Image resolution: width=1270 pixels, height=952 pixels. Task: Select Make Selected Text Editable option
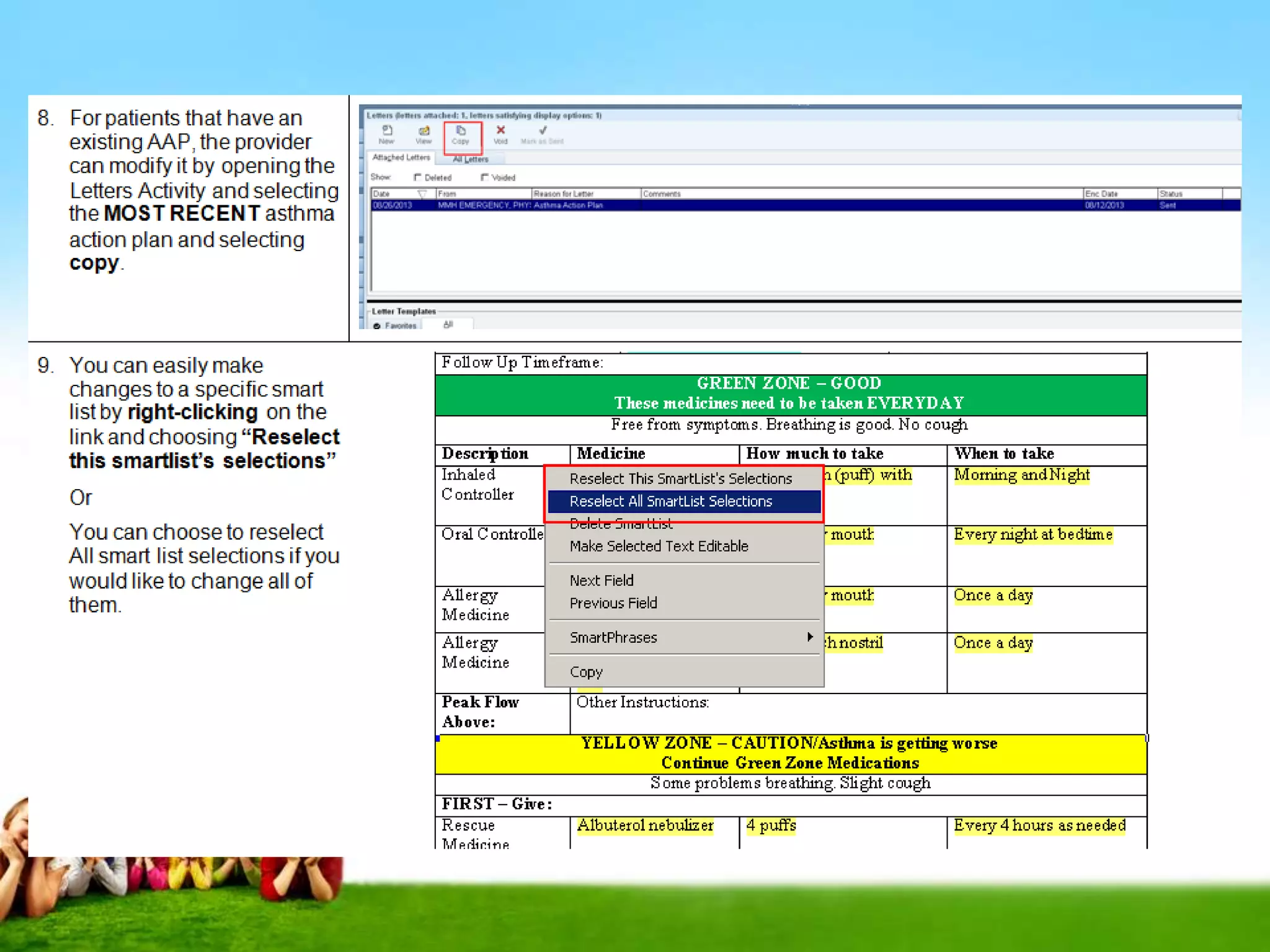click(x=659, y=546)
